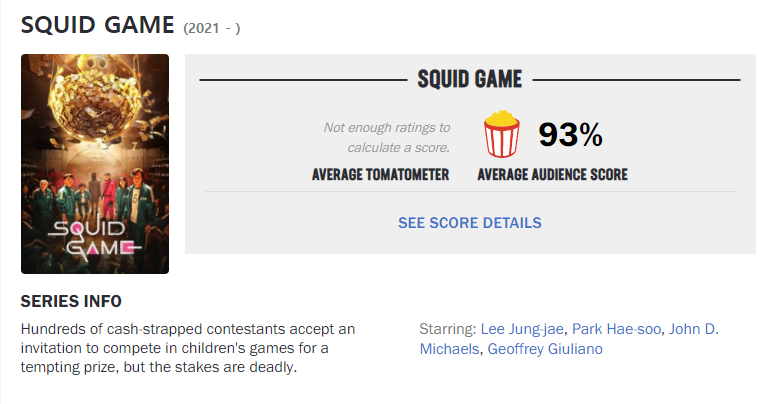
Task: Visit Geoffrey Giuliano's profile link
Action: pos(545,349)
